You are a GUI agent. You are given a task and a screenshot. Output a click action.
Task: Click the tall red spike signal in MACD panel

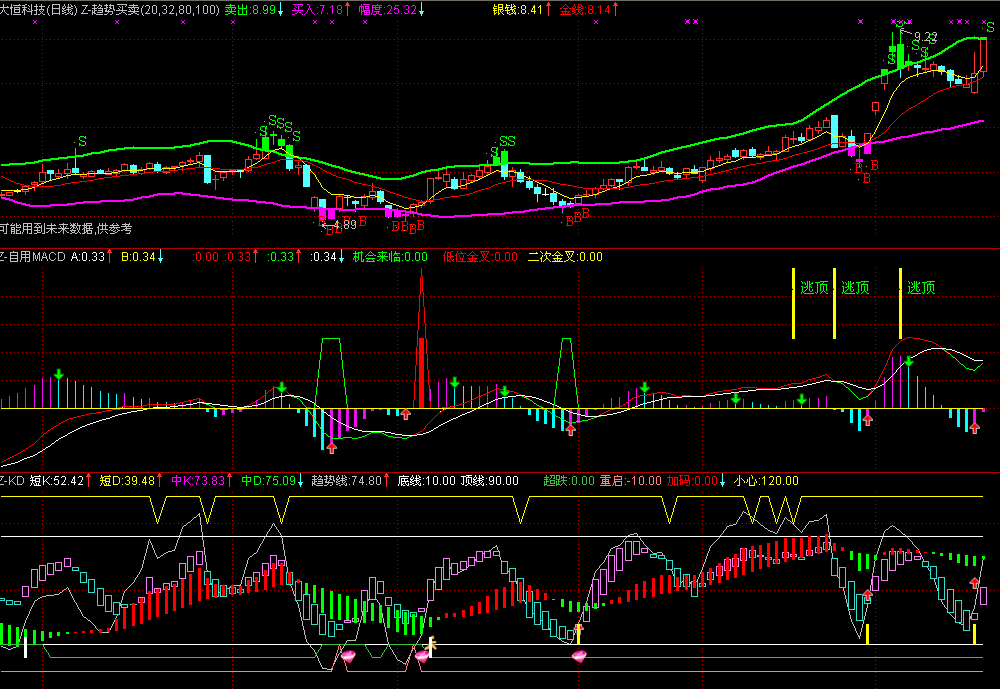tap(421, 338)
